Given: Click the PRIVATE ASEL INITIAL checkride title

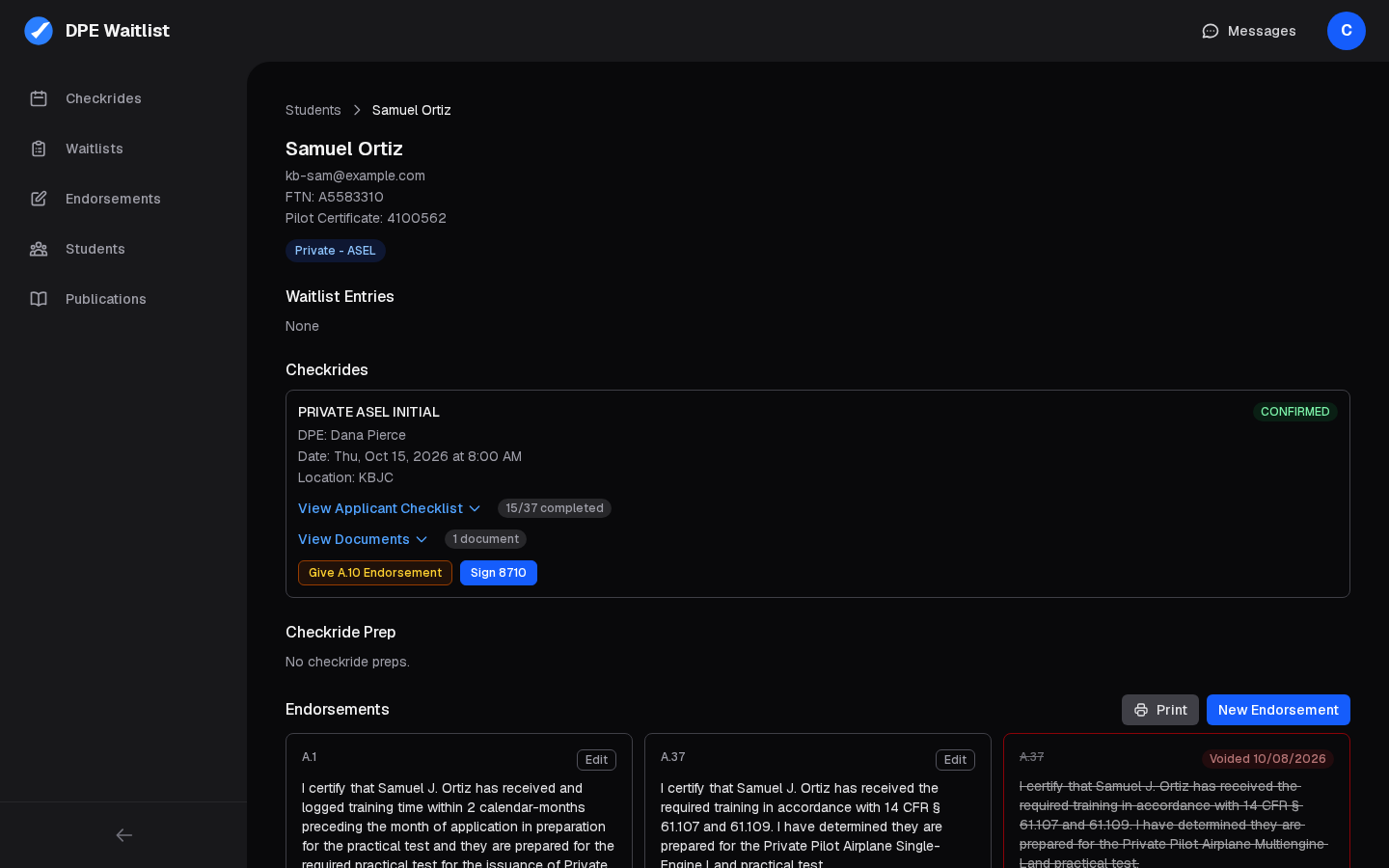Looking at the screenshot, I should [x=368, y=412].
